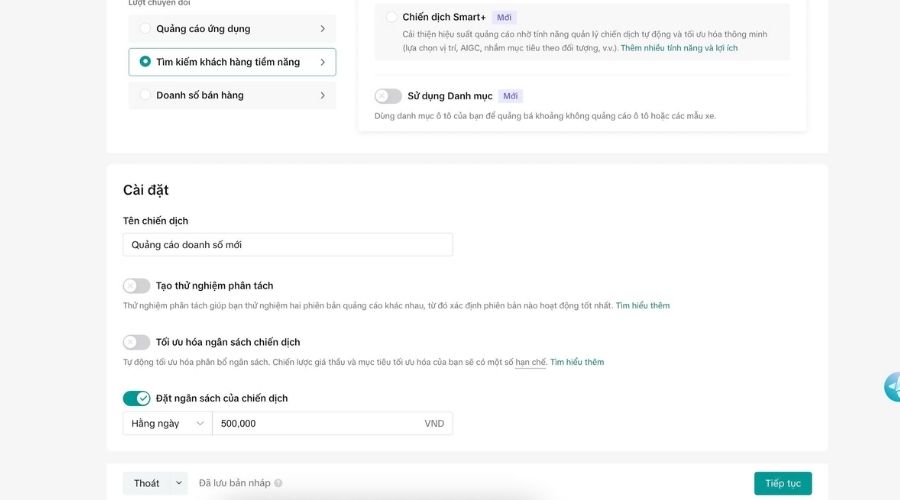Screen dimensions: 900x500
Task: Expand the chevron on "Quảng cáo ứng dụng"
Action: tap(322, 29)
